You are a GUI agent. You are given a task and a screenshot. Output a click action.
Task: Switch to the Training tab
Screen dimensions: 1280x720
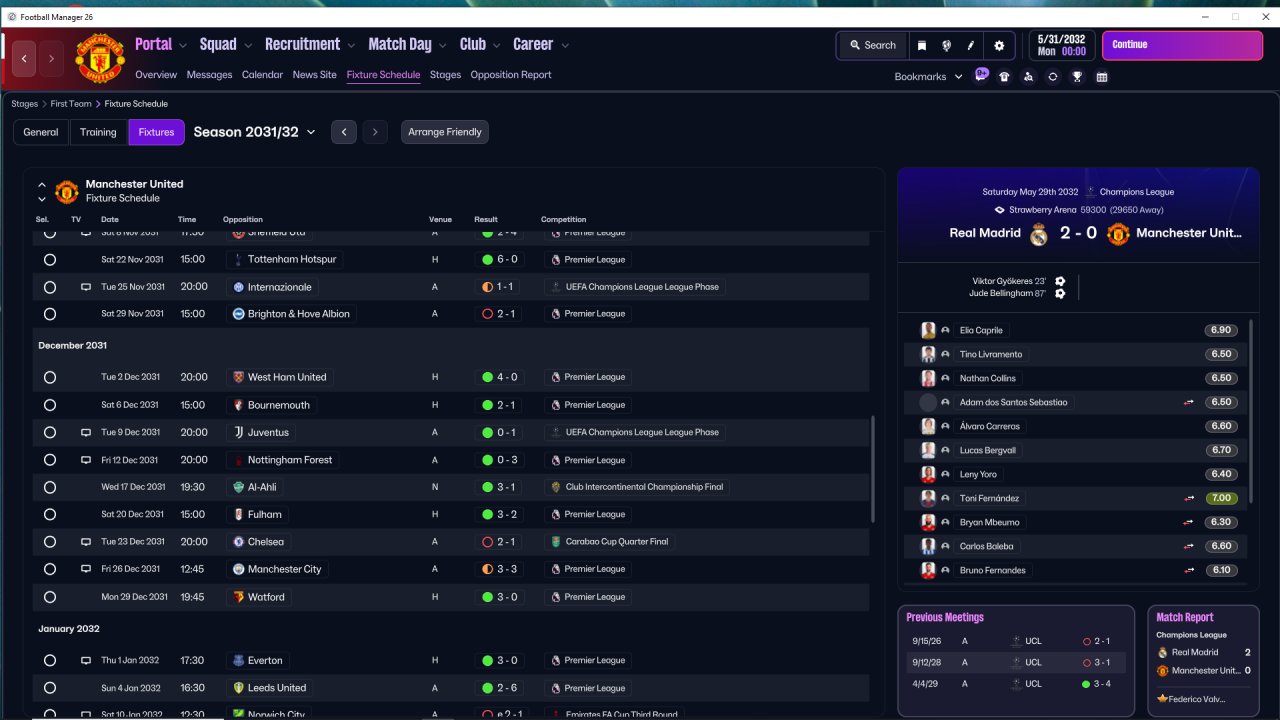click(x=99, y=132)
